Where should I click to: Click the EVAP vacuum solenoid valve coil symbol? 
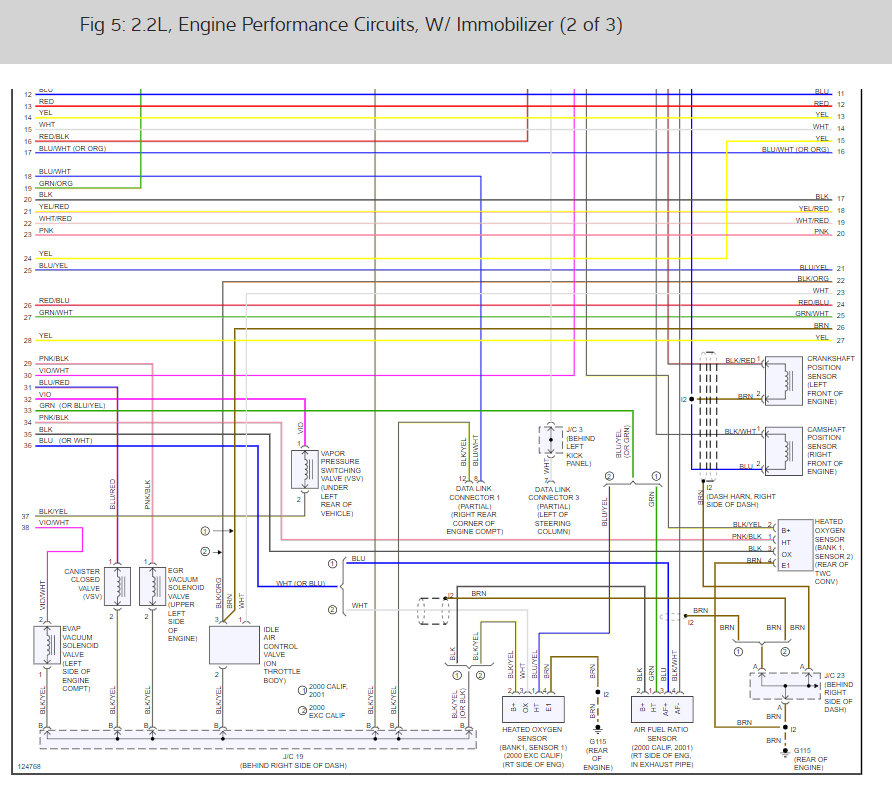(47, 645)
